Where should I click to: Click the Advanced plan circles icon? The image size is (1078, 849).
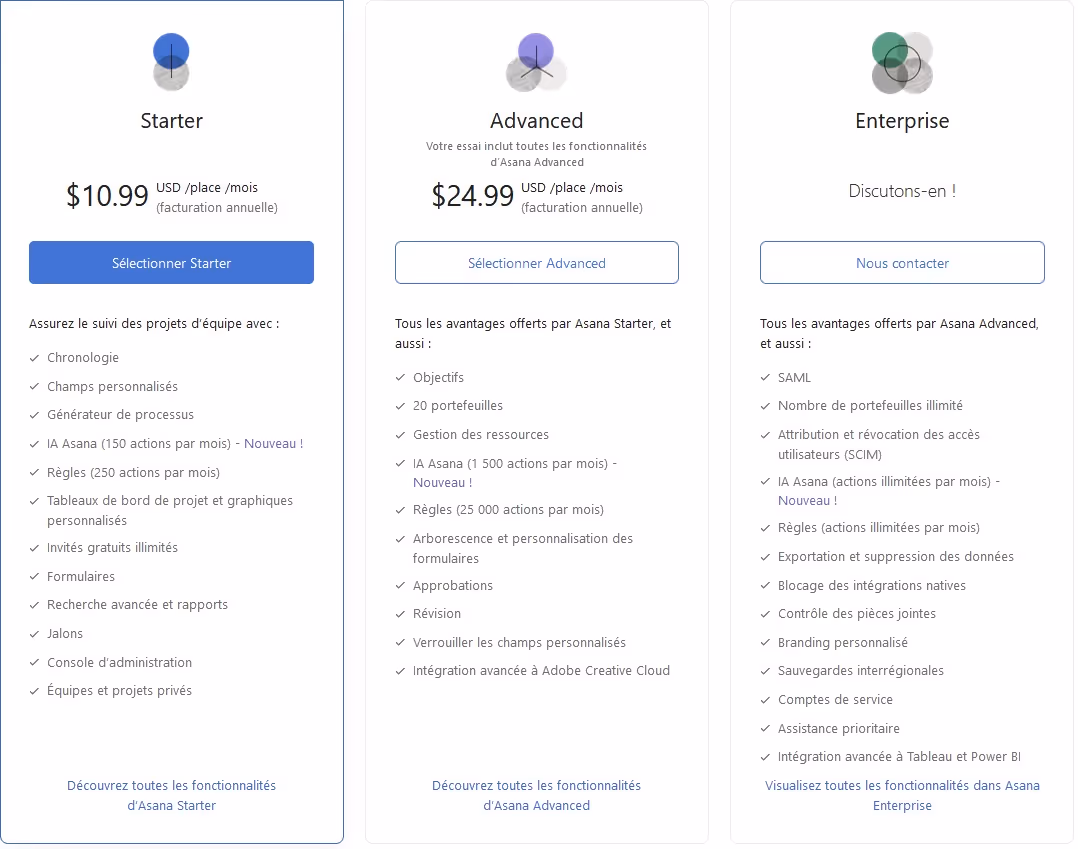[x=536, y=62]
